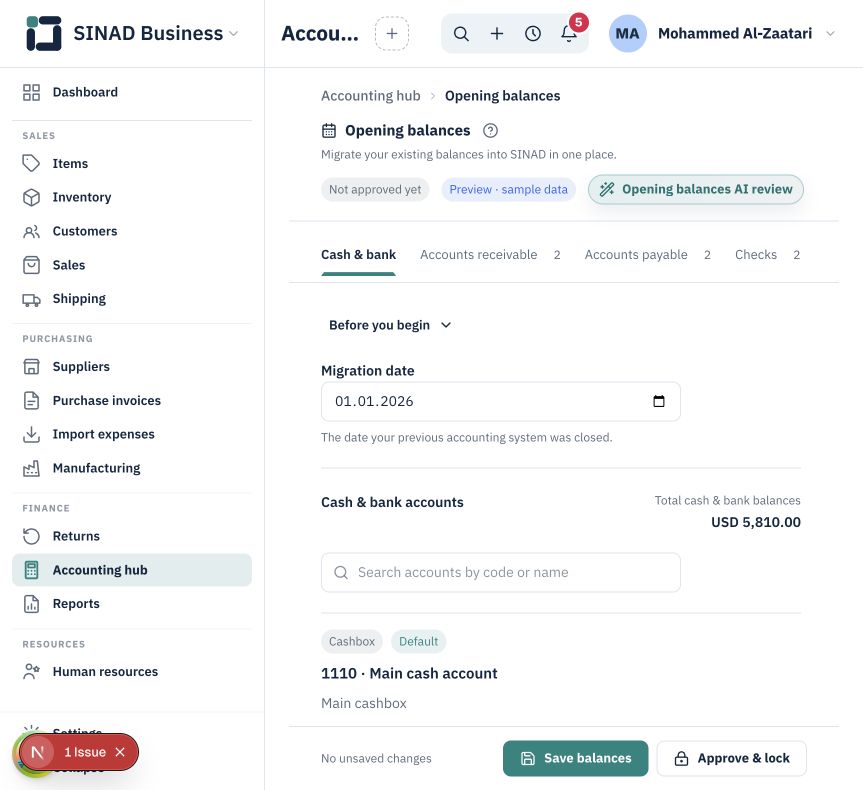Click the help question mark beside Opening balances
This screenshot has width=863, height=790.
[490, 130]
